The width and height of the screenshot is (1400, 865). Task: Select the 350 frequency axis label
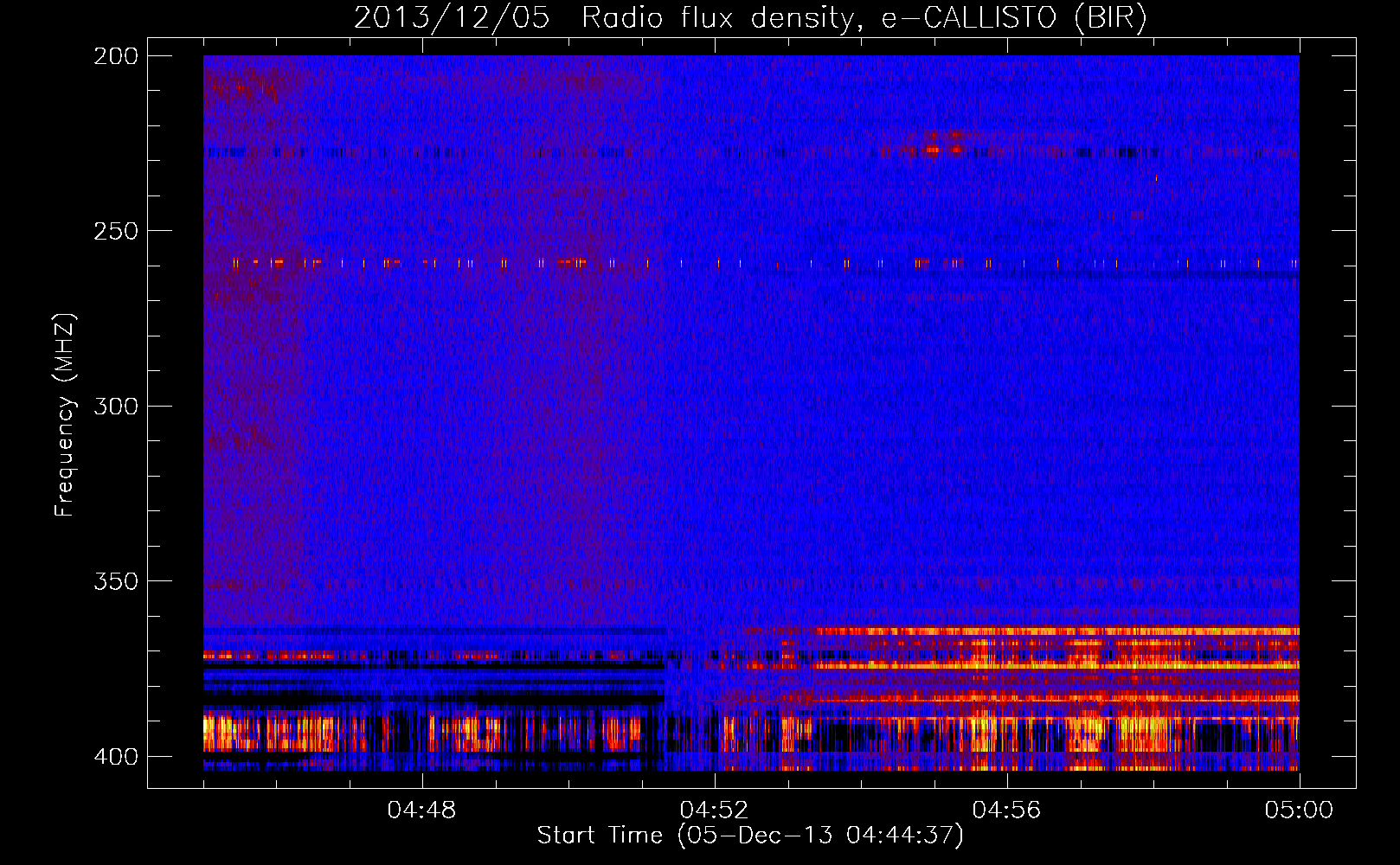(x=116, y=581)
